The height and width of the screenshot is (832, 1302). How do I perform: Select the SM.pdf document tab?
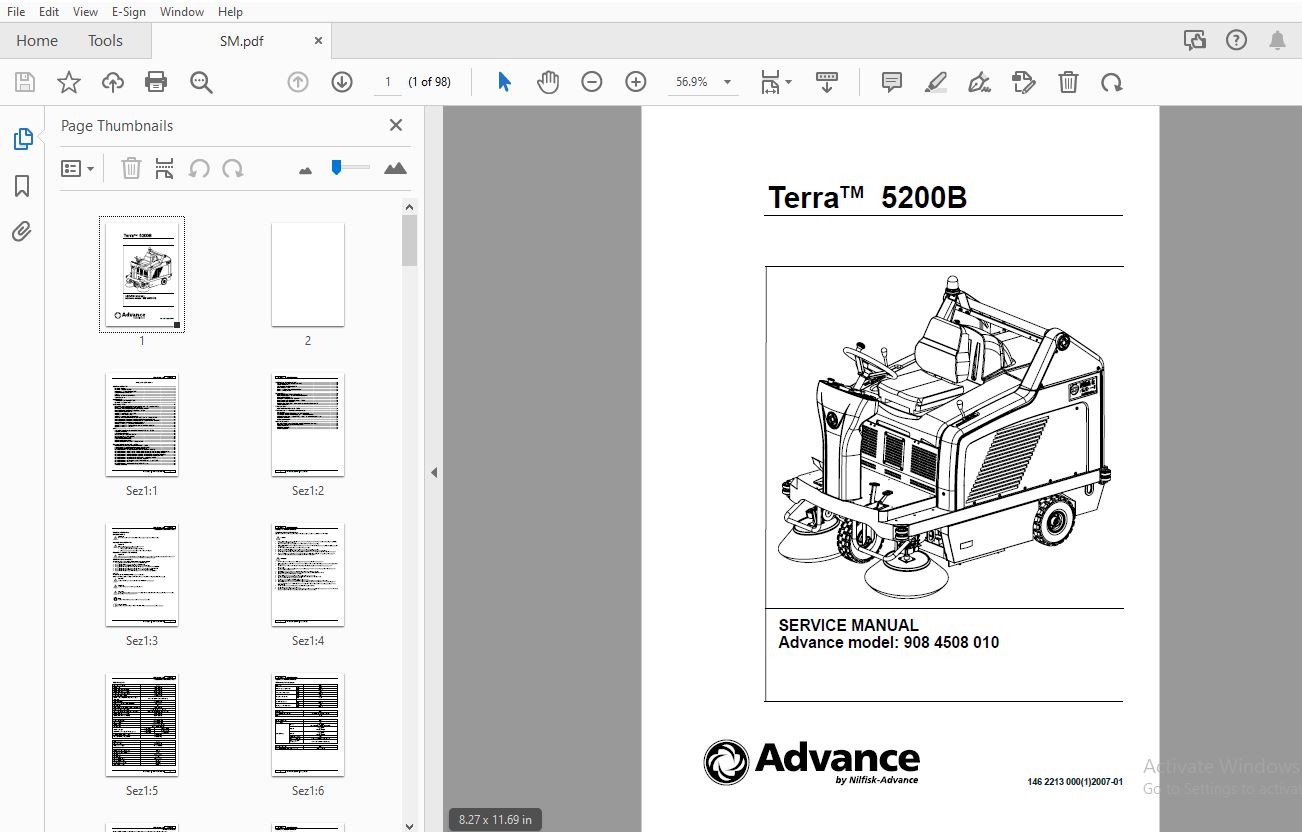click(240, 41)
